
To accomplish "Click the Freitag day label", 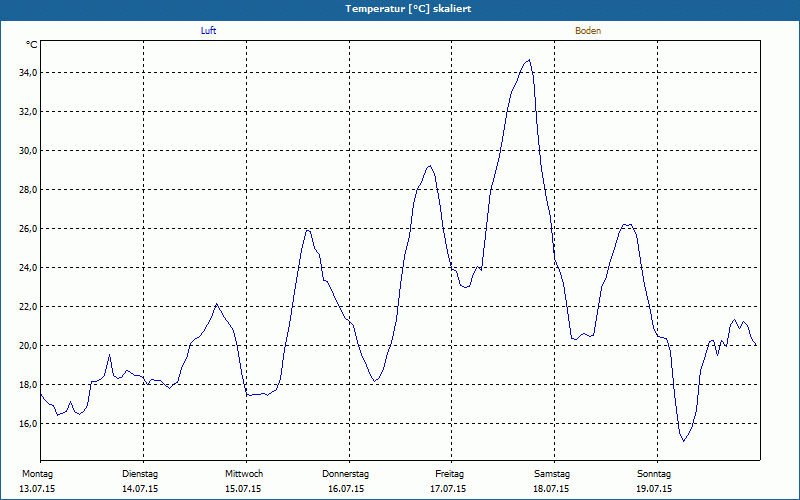I will pyautogui.click(x=449, y=474).
